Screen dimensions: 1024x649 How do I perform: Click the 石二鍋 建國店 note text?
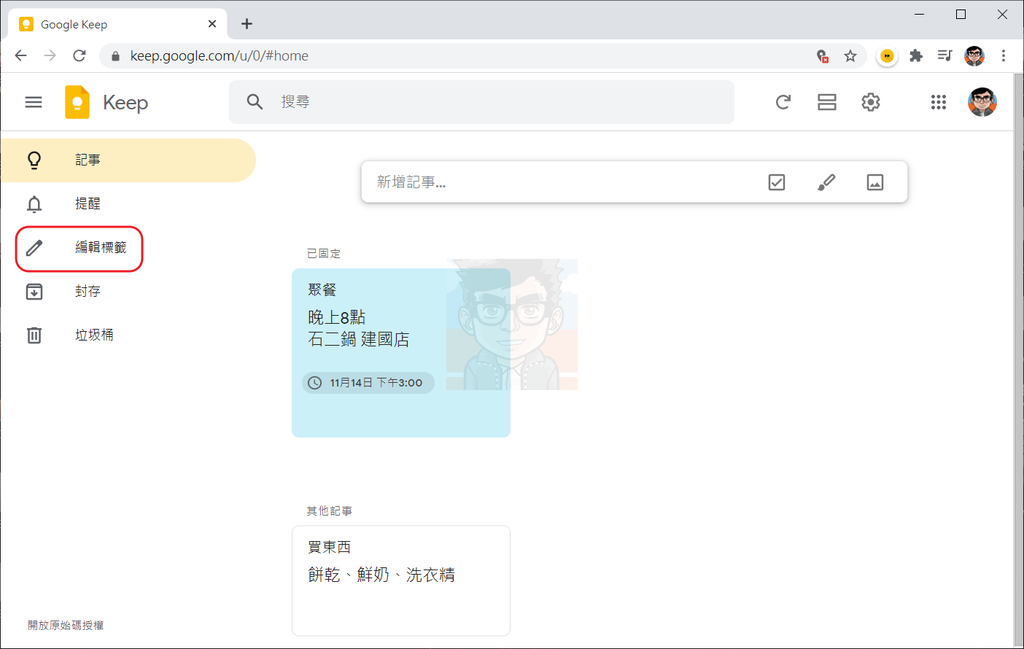point(359,340)
